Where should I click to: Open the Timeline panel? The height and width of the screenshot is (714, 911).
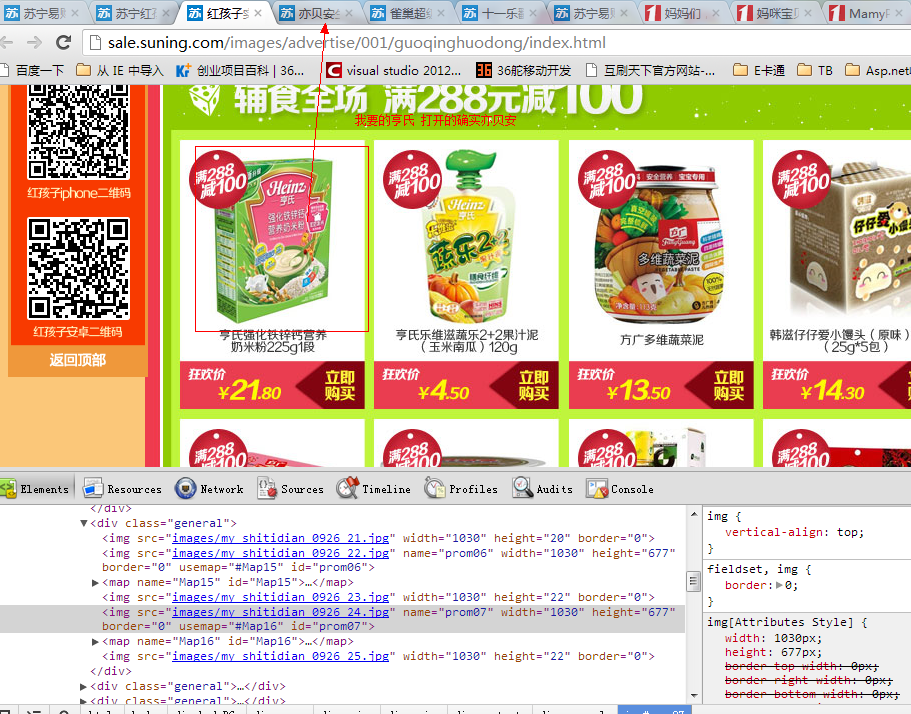374,489
